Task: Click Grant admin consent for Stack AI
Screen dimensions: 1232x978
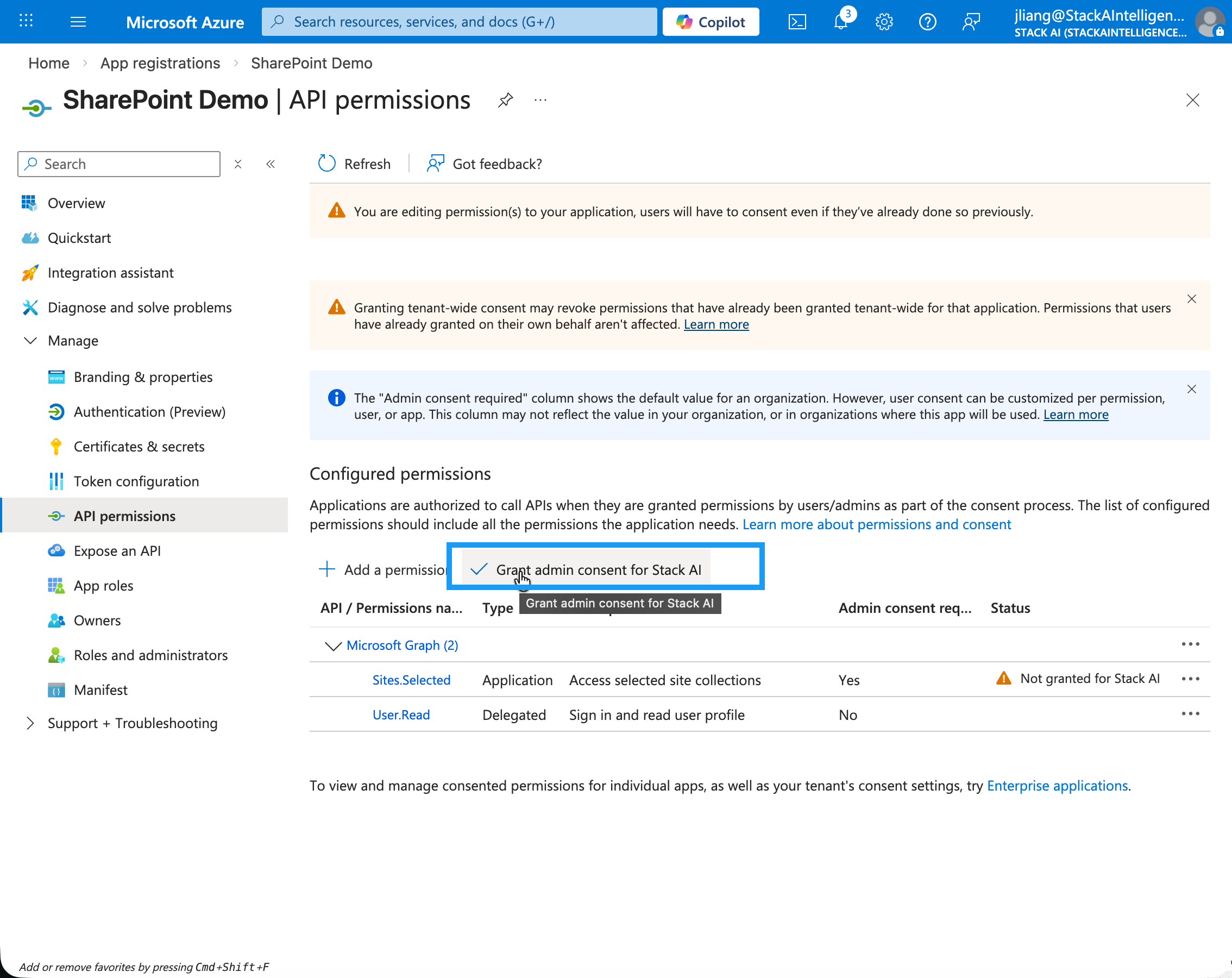Action: point(598,569)
